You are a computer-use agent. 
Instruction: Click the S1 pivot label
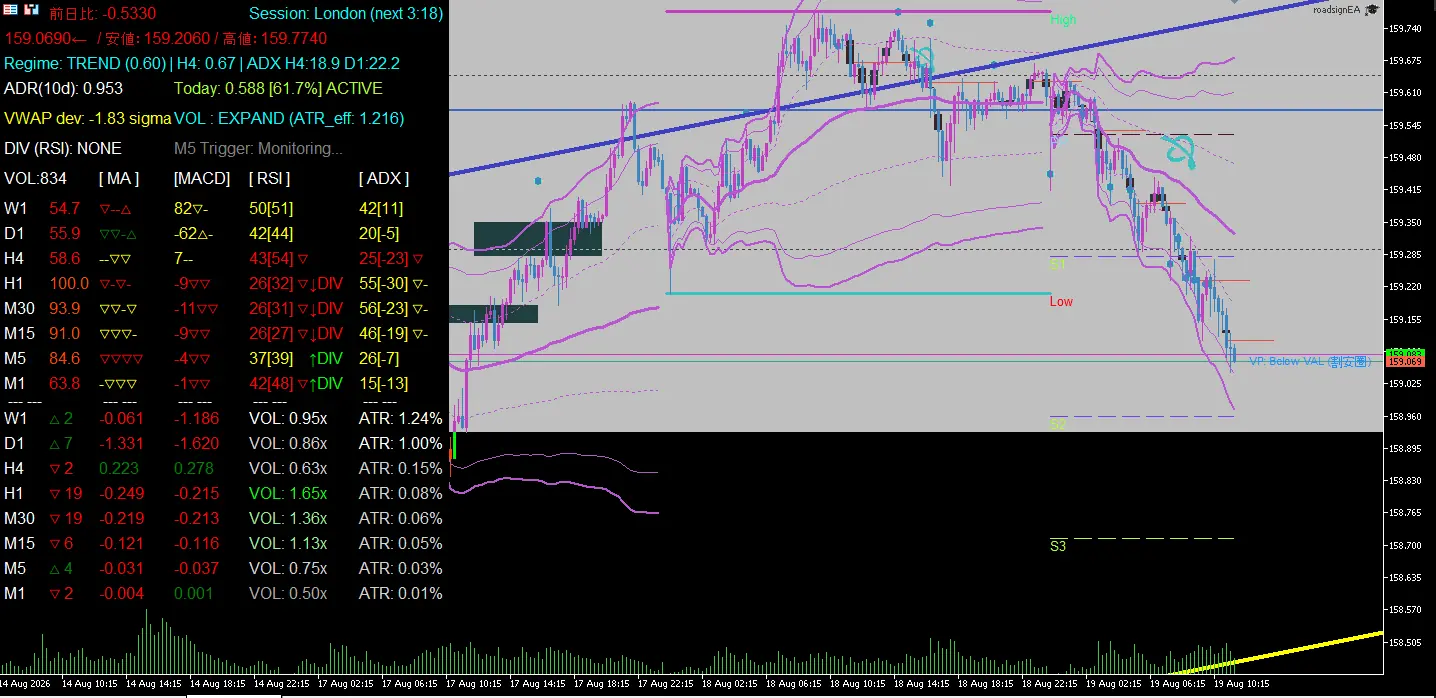pos(1057,265)
